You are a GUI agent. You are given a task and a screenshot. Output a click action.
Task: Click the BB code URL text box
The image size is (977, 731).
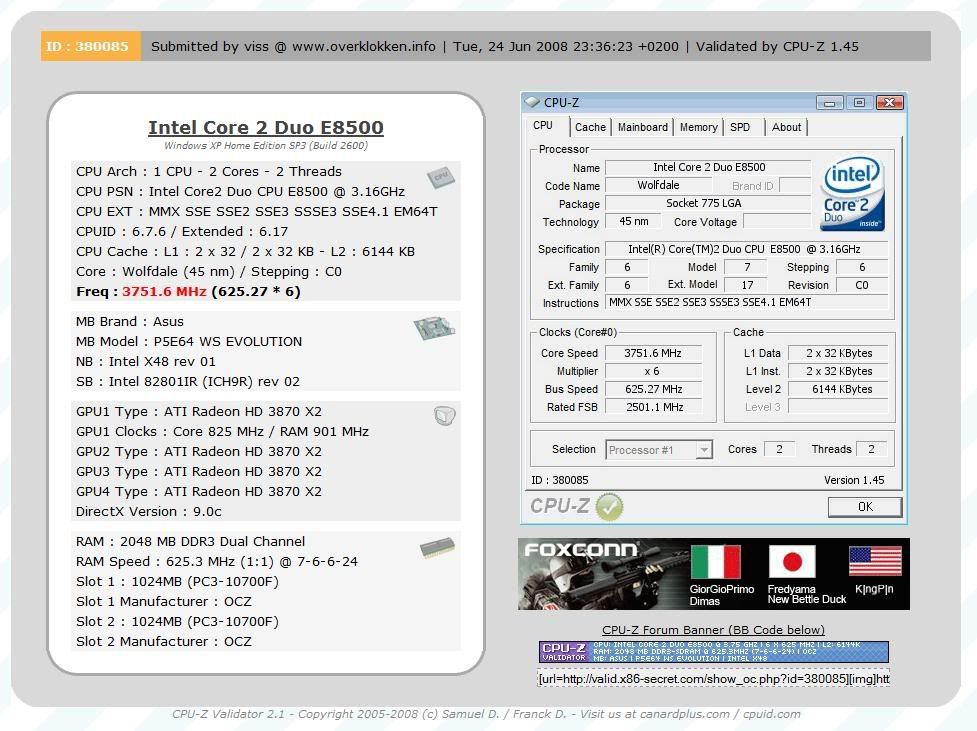point(713,679)
